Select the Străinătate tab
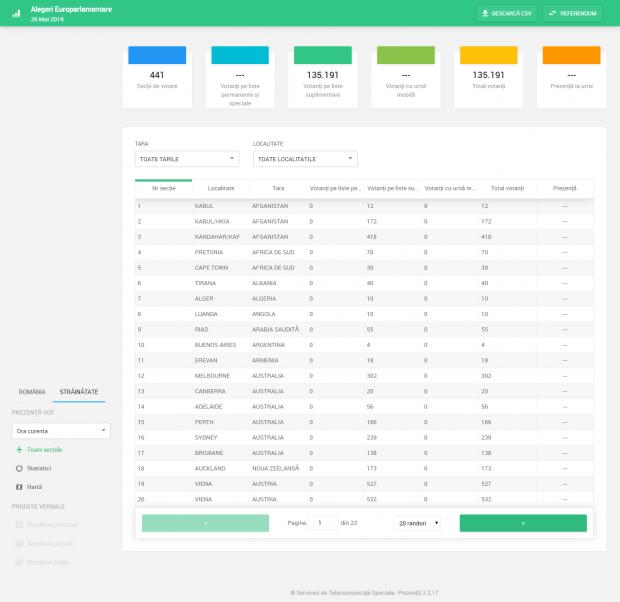The width and height of the screenshot is (620, 602). tap(79, 392)
